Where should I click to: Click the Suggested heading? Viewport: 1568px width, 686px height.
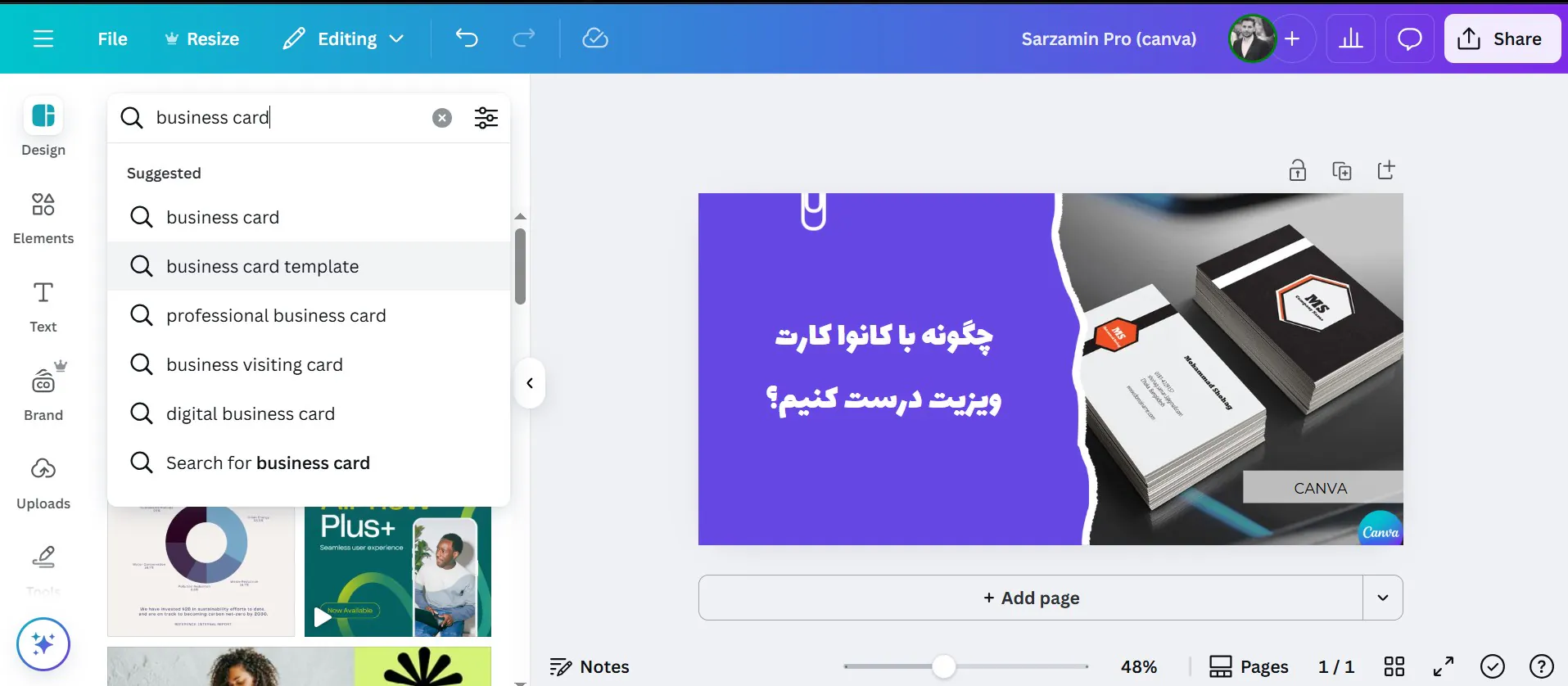(164, 173)
